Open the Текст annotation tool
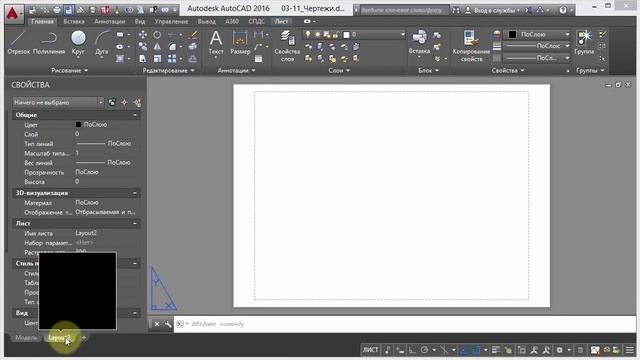640x360 pixels. pos(216,43)
